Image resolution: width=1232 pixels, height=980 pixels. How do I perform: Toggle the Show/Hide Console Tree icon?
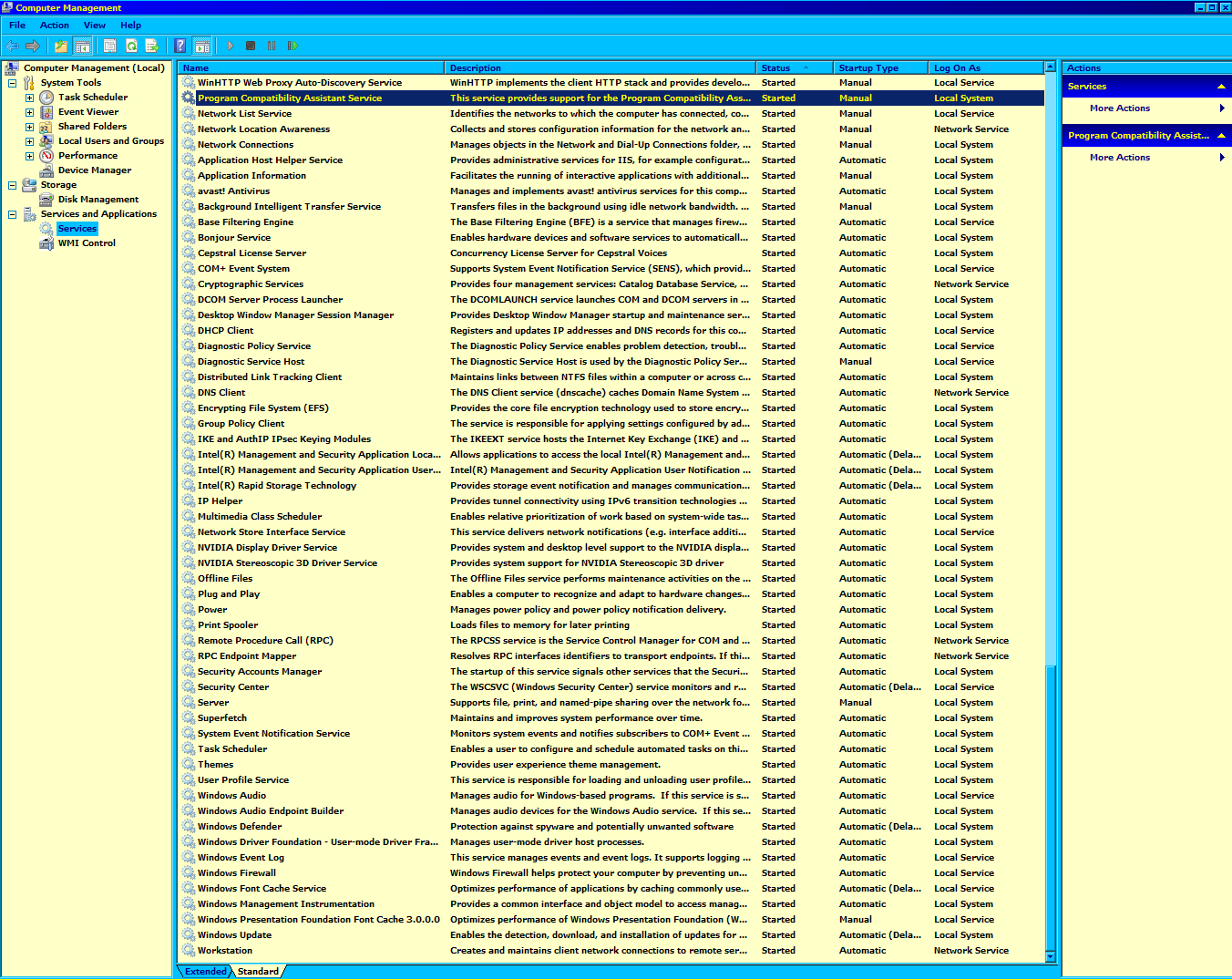pyautogui.click(x=83, y=46)
